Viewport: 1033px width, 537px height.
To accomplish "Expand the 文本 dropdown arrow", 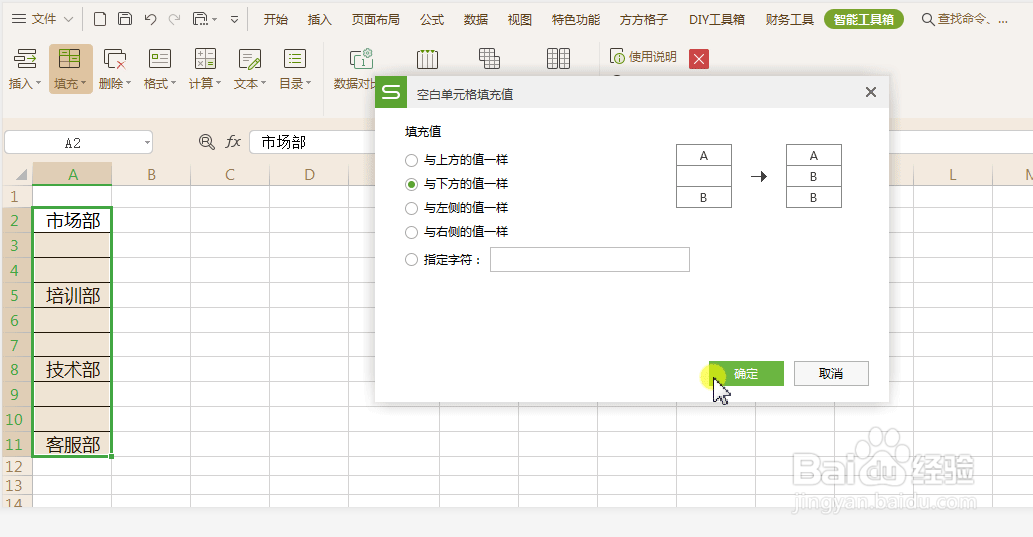I will pos(264,84).
